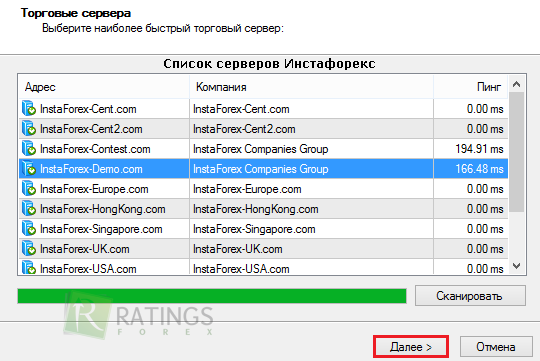Click the server list scrollbar thumb
The image size is (540, 361).
tap(516, 152)
